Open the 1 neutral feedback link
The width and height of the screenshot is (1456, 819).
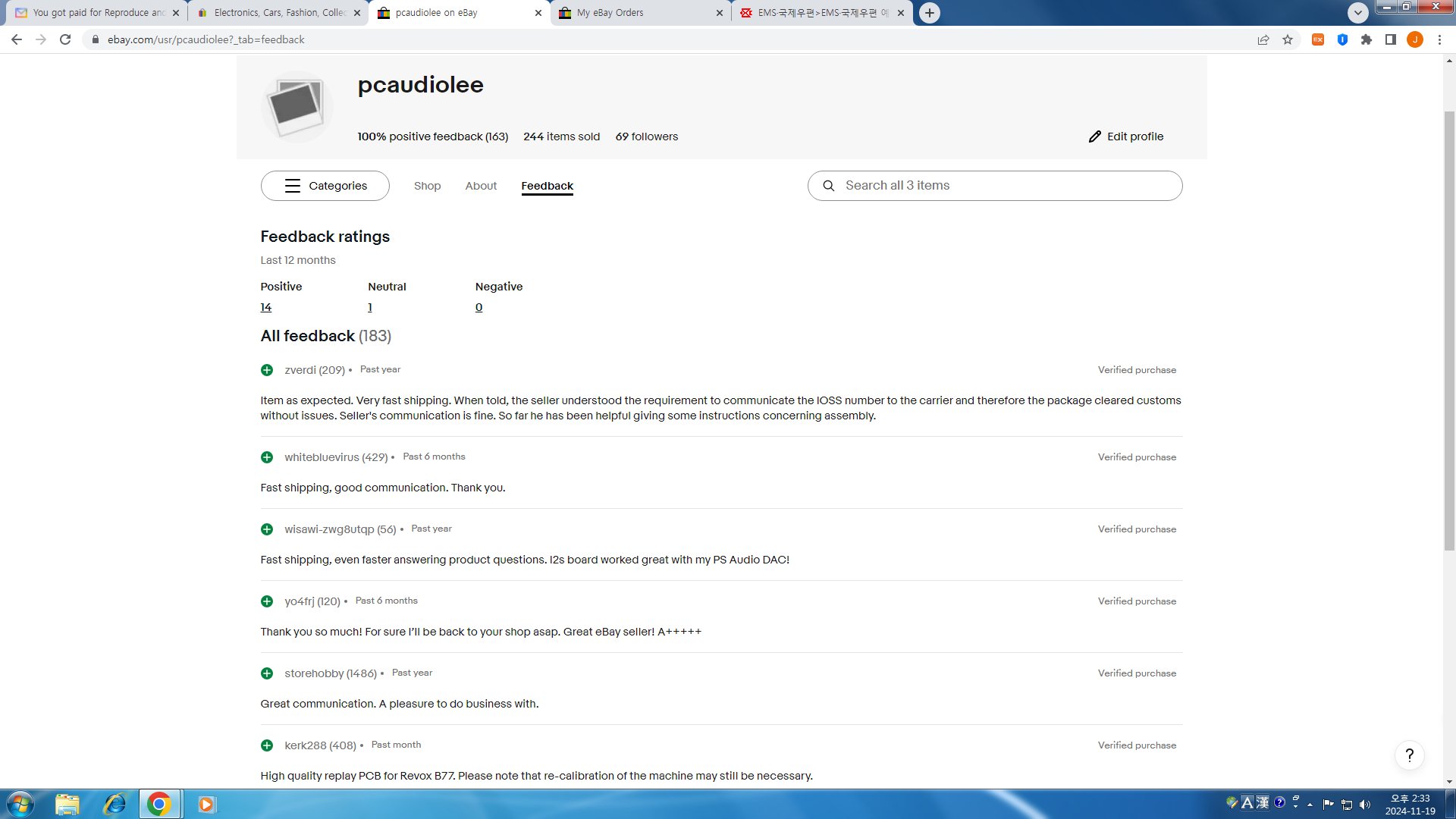click(370, 307)
